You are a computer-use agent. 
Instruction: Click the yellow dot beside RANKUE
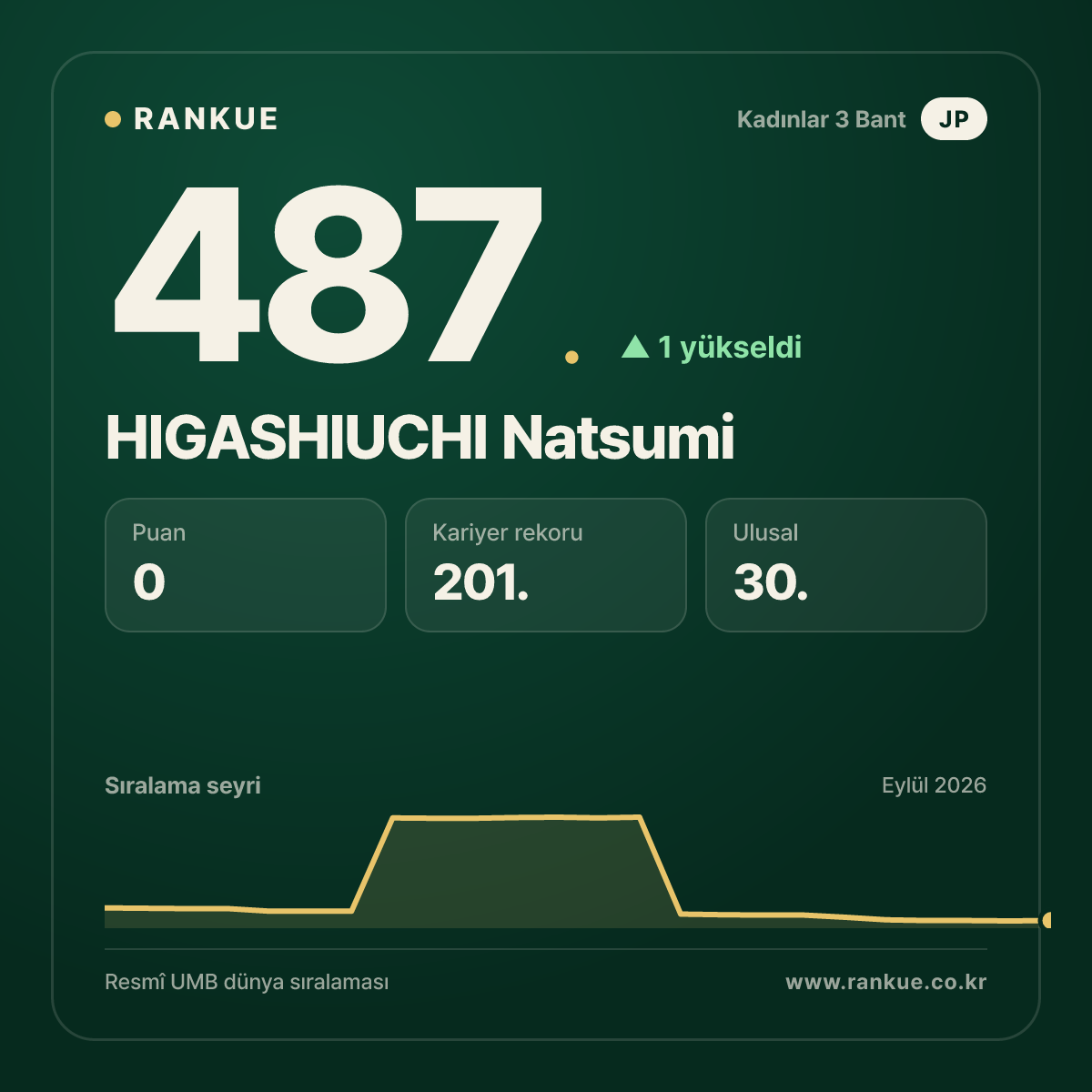point(113,119)
